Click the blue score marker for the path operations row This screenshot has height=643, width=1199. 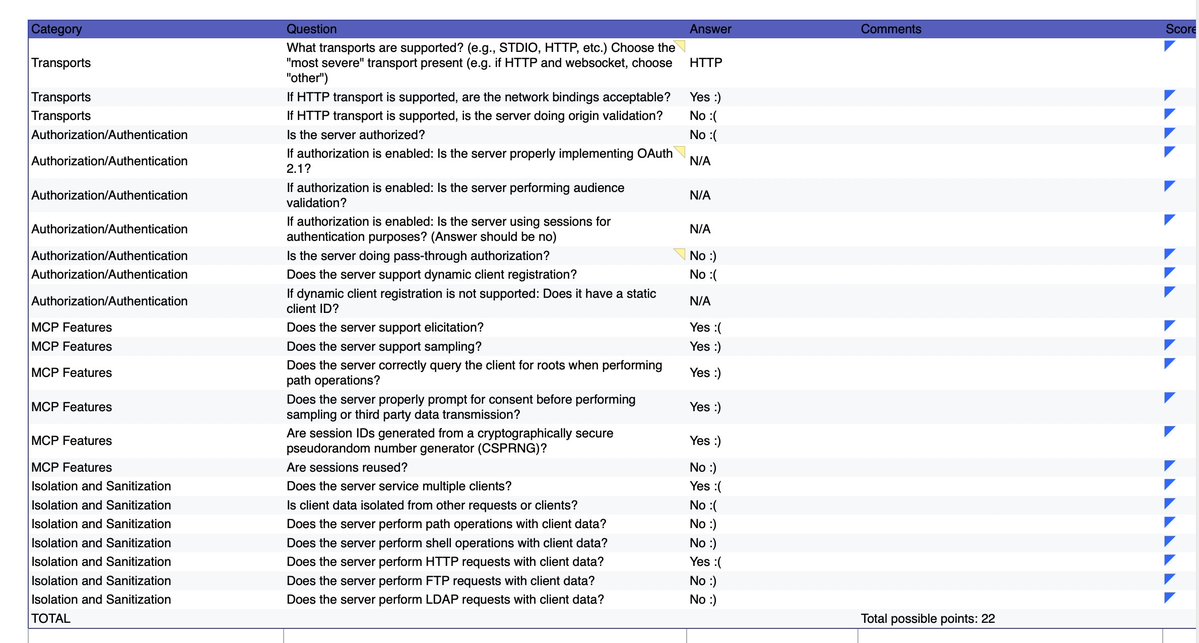(x=1169, y=522)
